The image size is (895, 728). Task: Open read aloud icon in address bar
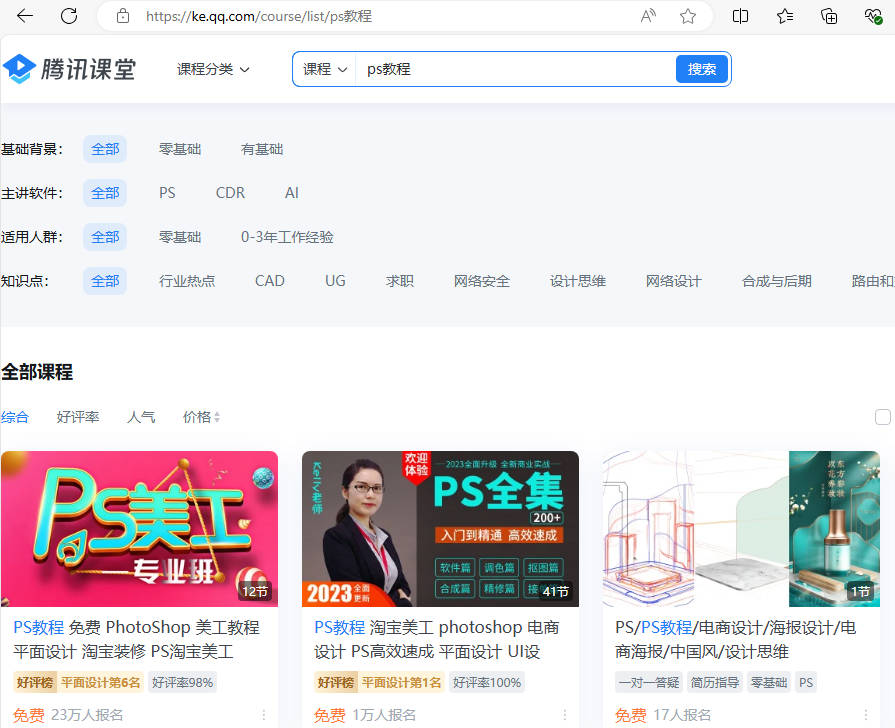coord(648,16)
